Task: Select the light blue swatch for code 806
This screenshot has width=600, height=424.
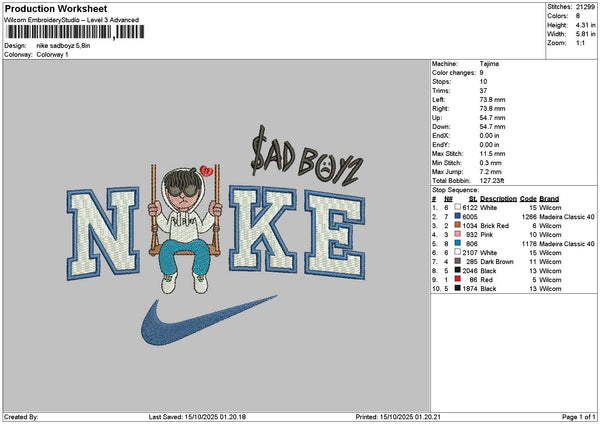Action: (457, 243)
